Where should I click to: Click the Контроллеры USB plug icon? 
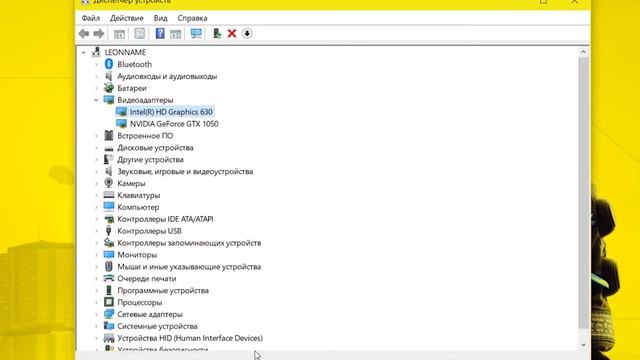tap(109, 231)
